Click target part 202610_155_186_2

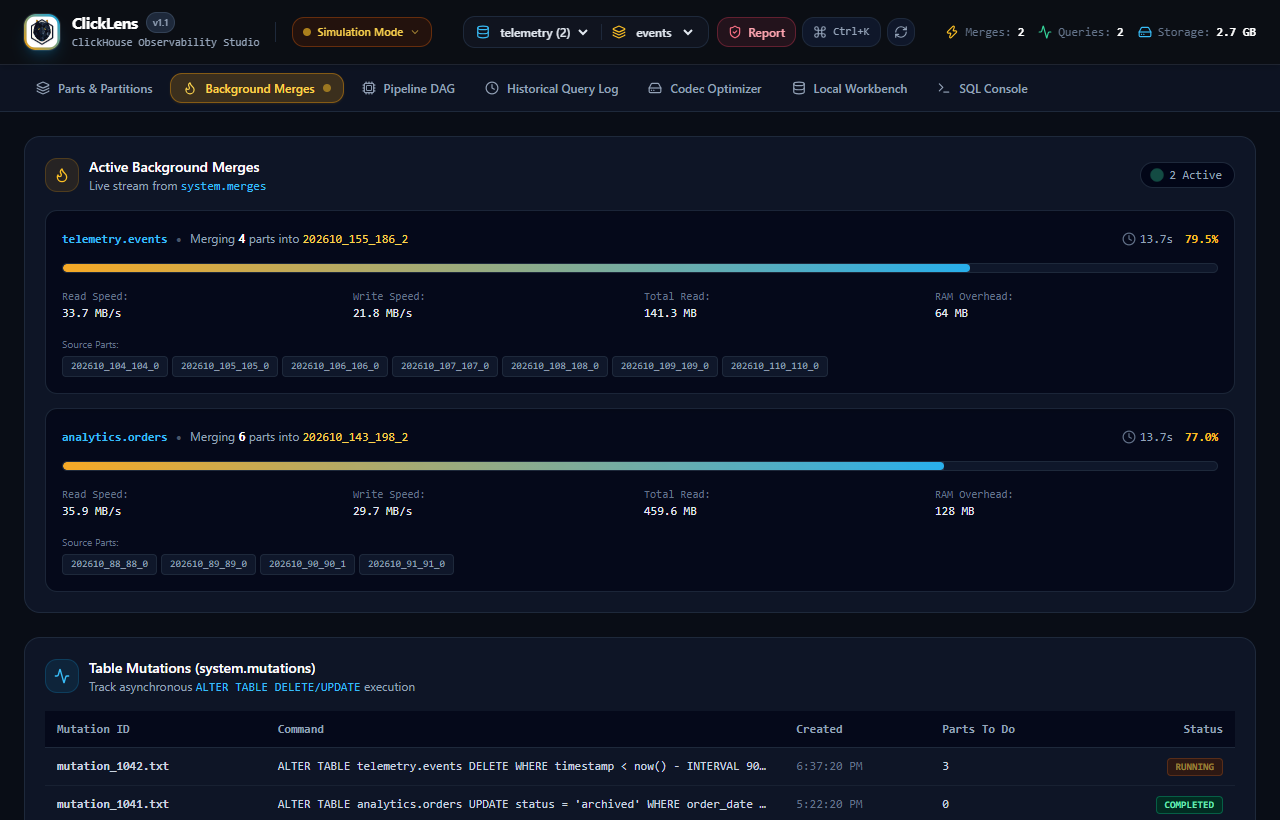(x=355, y=239)
